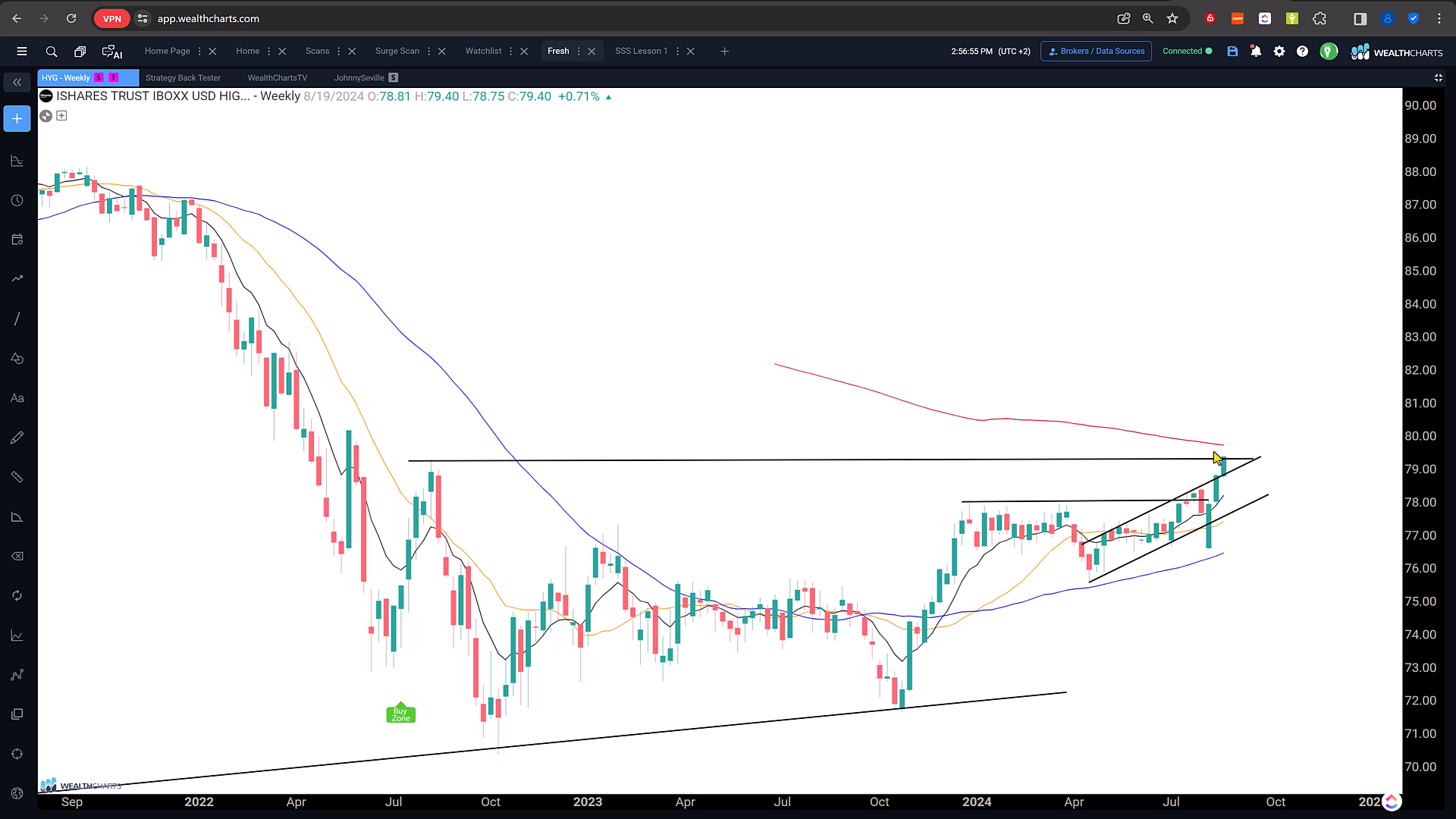Click the eraser delete drawings tool

(x=17, y=556)
